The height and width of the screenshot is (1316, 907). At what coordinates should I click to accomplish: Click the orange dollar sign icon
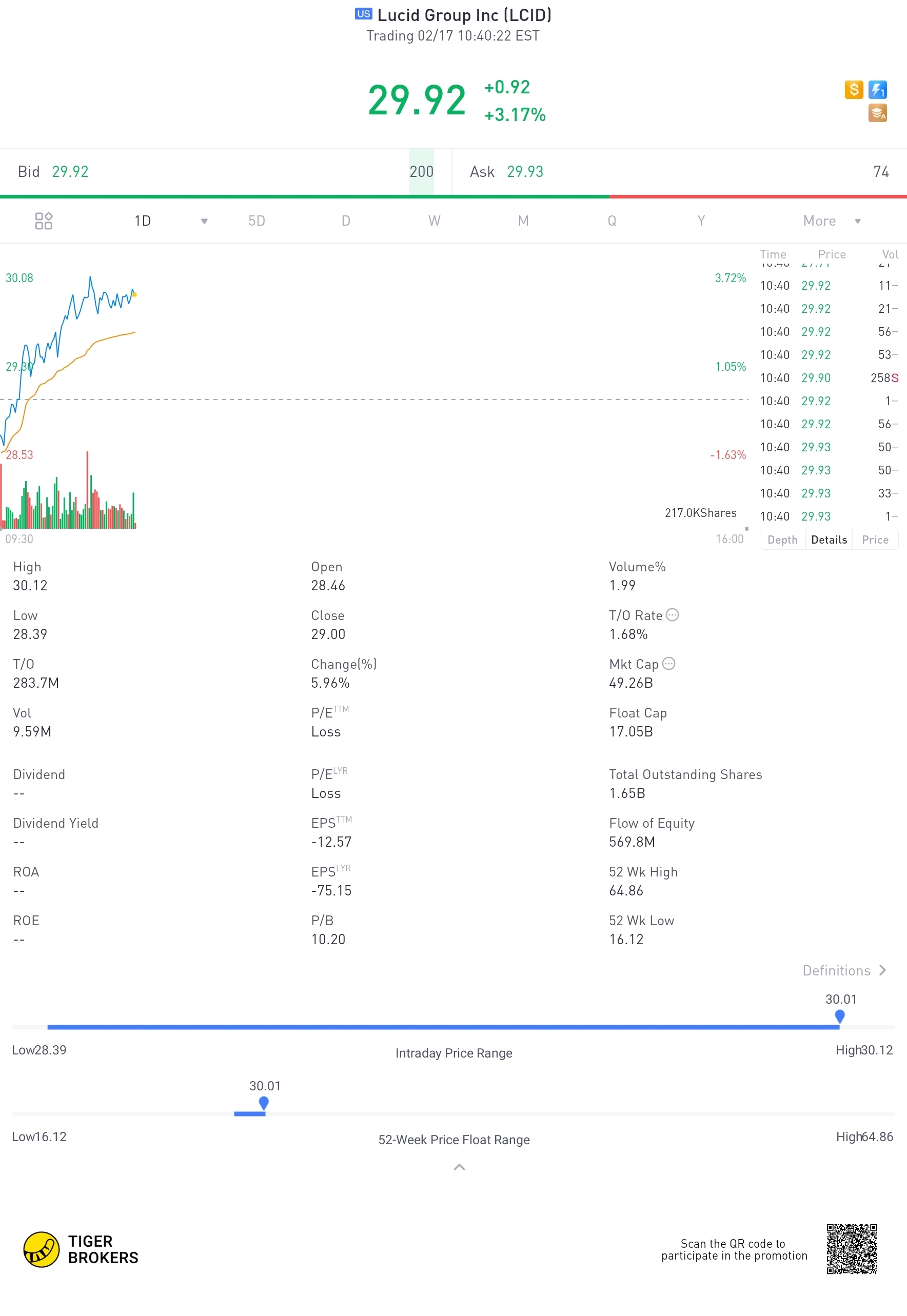tap(853, 90)
